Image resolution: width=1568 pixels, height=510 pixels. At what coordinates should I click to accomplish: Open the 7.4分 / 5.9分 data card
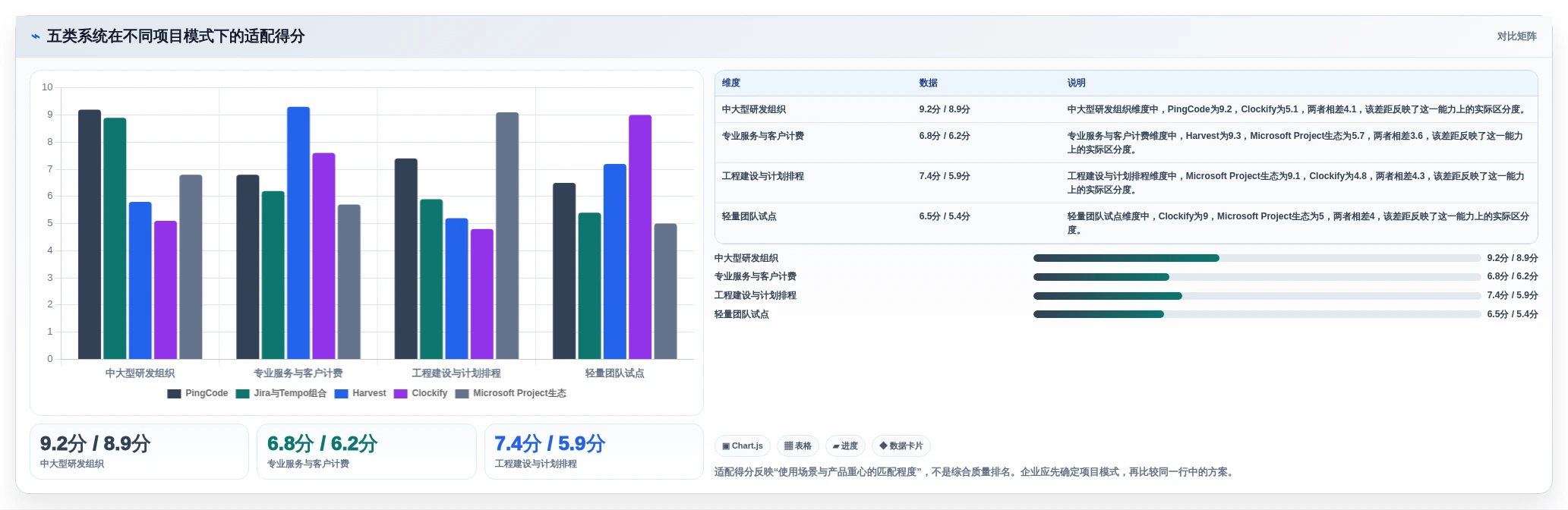(x=594, y=452)
